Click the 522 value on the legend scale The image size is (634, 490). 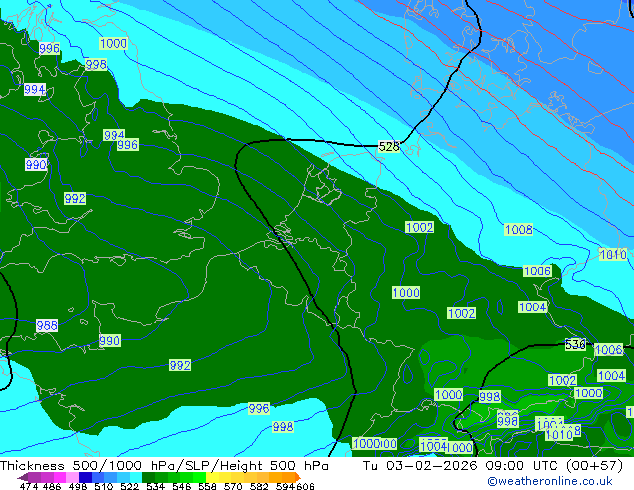pos(129,486)
